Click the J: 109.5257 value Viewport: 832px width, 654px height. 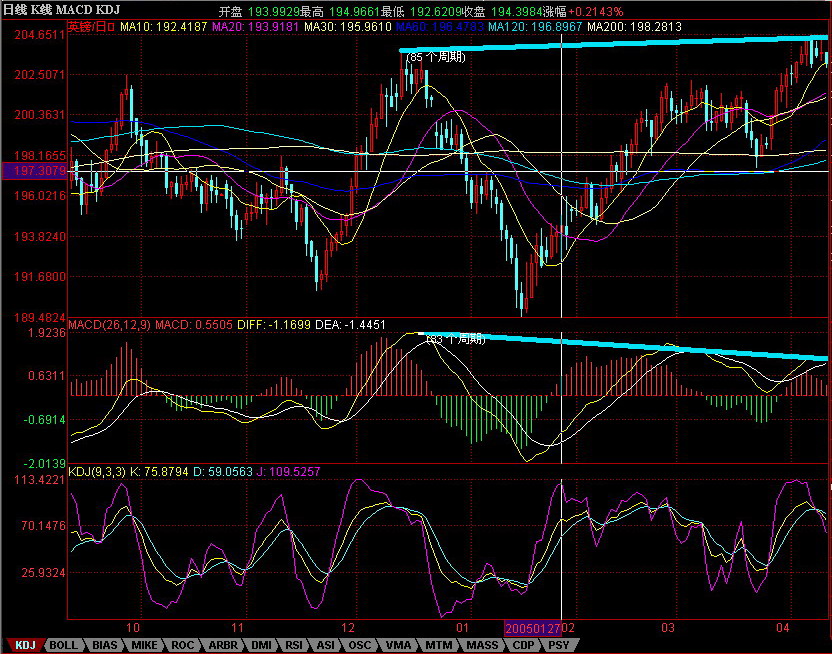(x=289, y=472)
